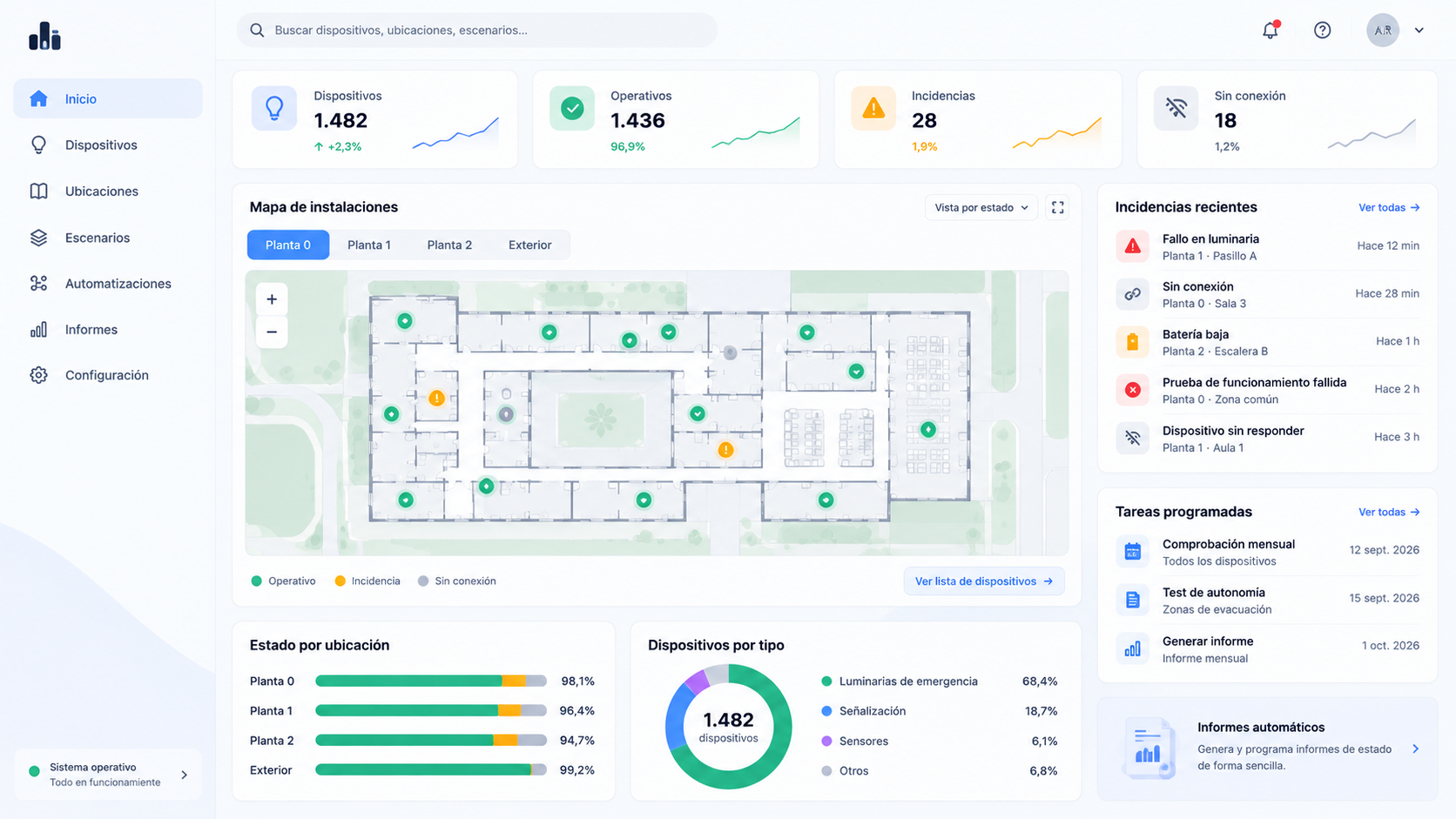Select the Planta 0 tab
The width and height of the screenshot is (1456, 819).
288,245
